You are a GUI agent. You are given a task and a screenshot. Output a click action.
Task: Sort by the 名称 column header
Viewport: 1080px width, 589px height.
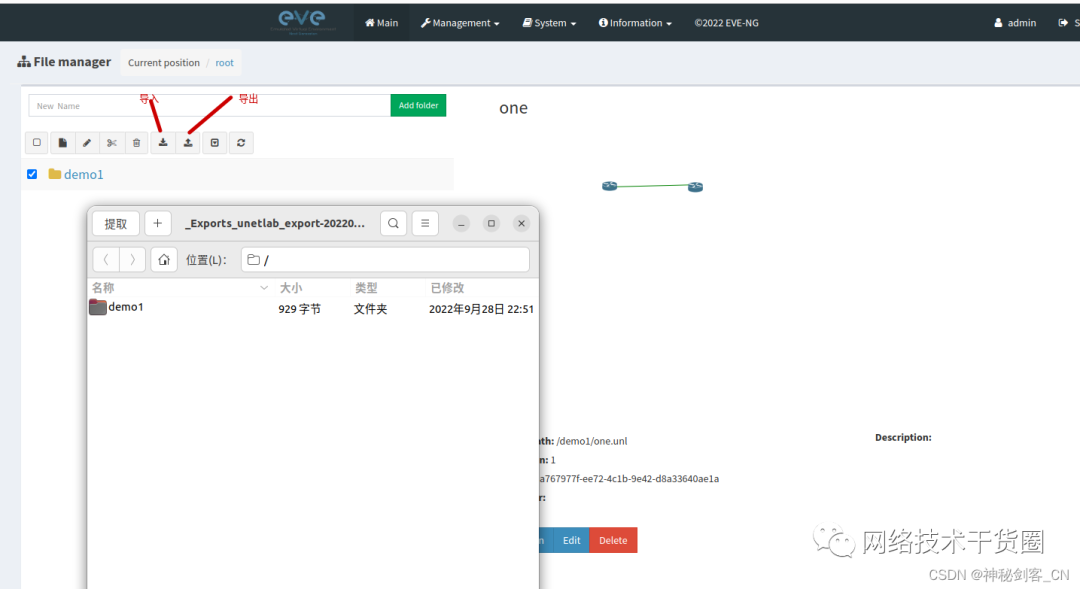[x=180, y=288]
